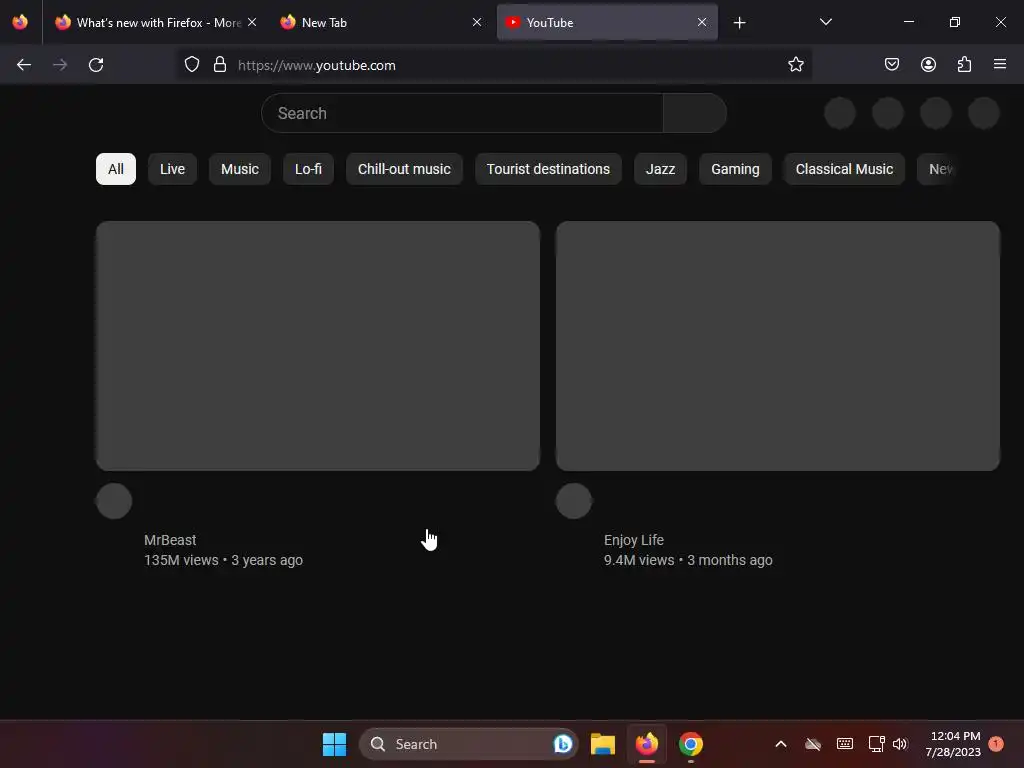1024x768 pixels.
Task: Expand the list all tabs chevron
Action: pos(825,22)
